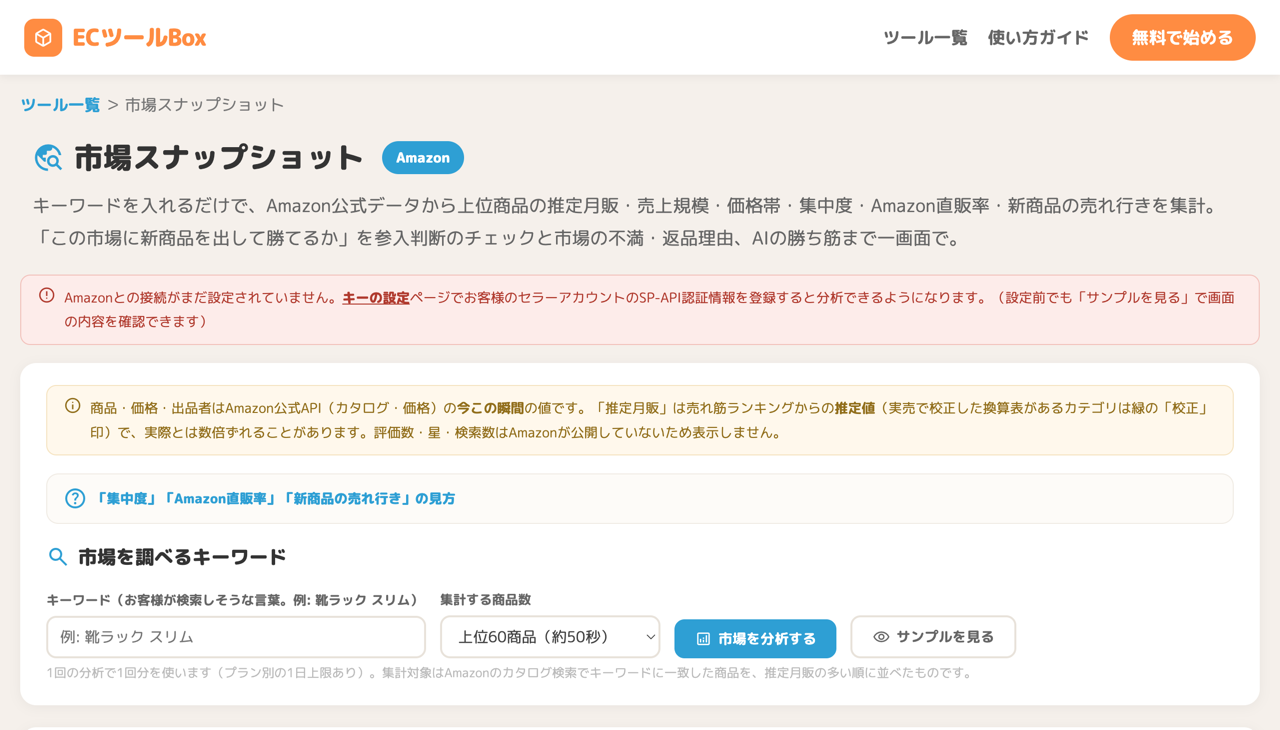The height and width of the screenshot is (730, 1280).
Task: Click the magnifier icon next to 市場を調べるキーワード
Action: 58,557
